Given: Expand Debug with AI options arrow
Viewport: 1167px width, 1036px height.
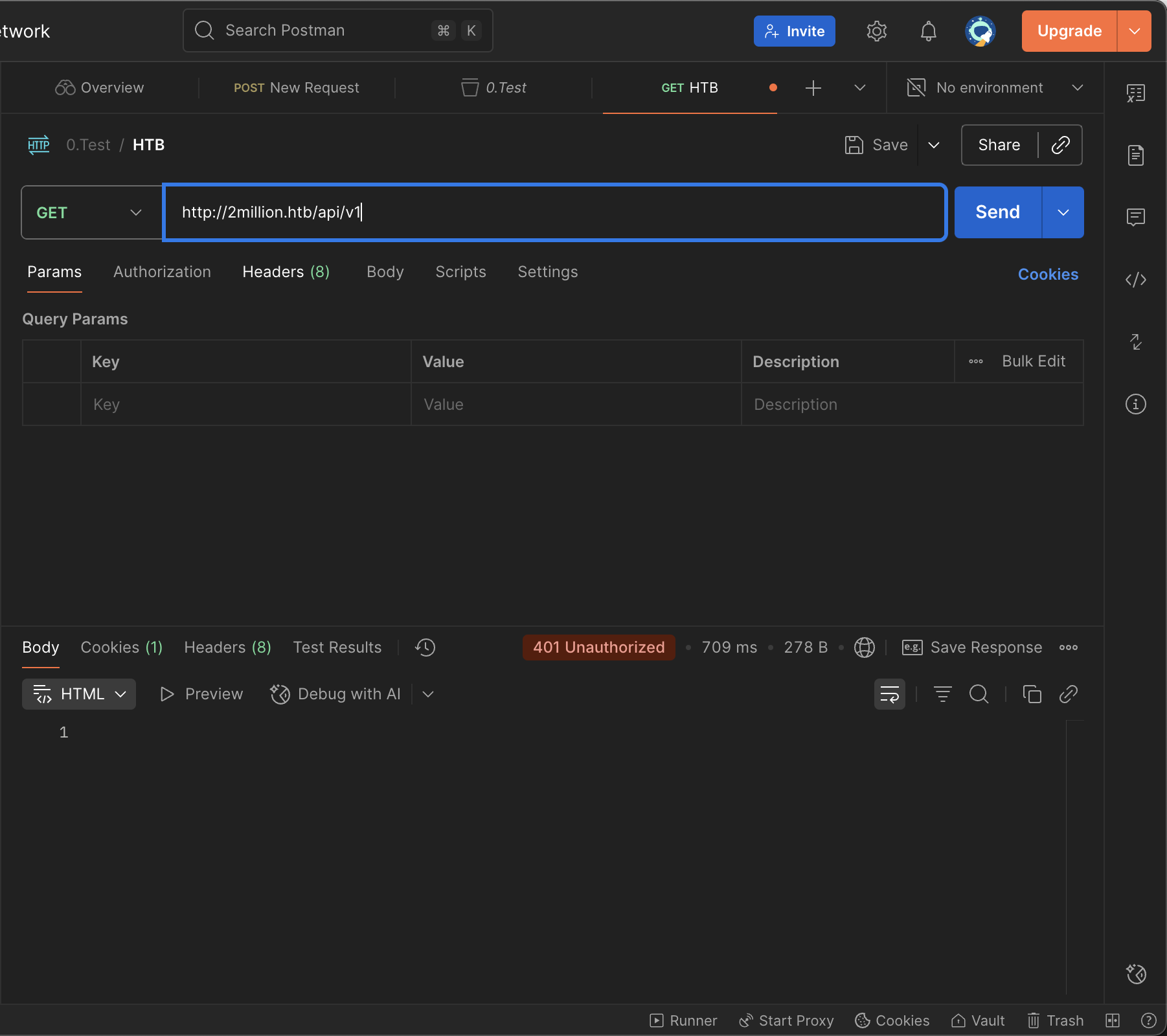Looking at the screenshot, I should [428, 694].
